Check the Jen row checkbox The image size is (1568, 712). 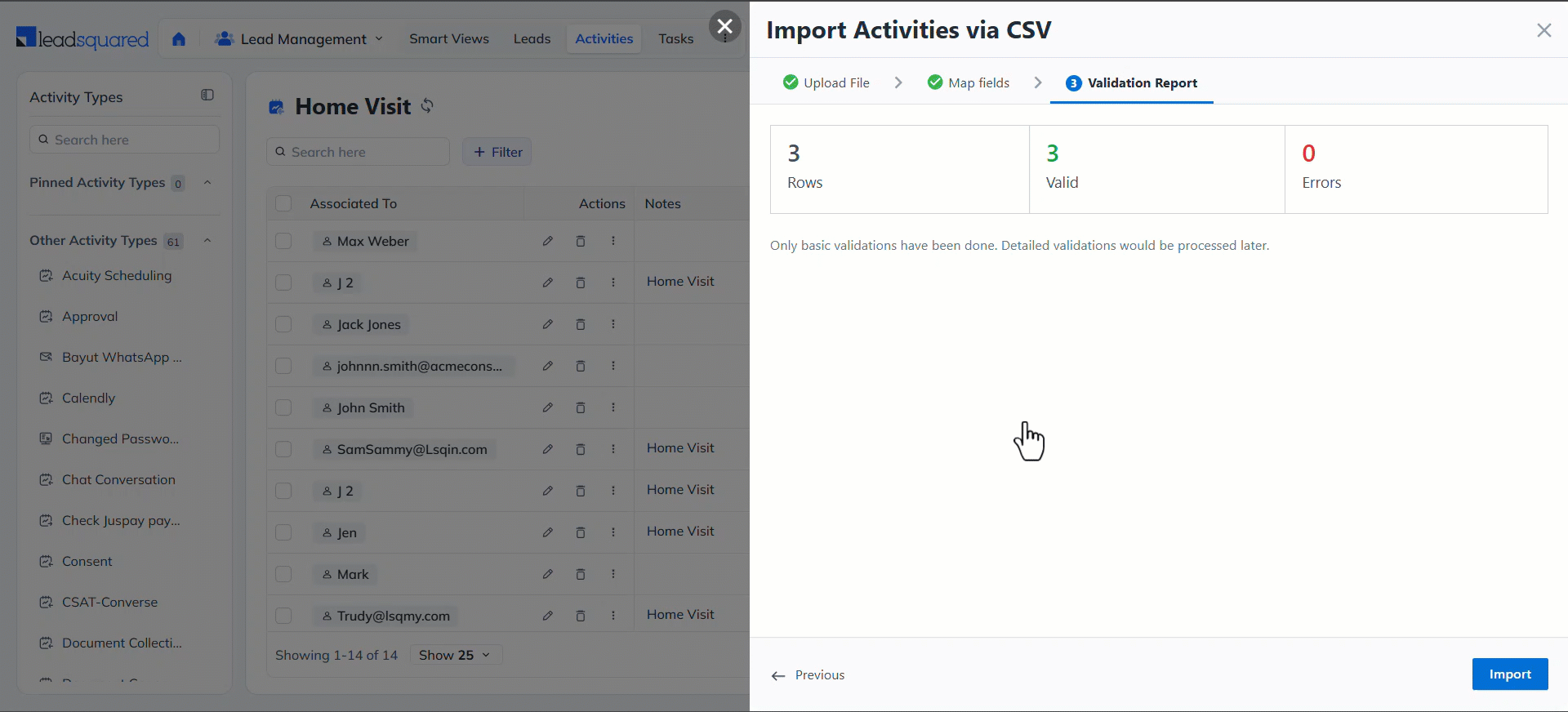coord(283,532)
